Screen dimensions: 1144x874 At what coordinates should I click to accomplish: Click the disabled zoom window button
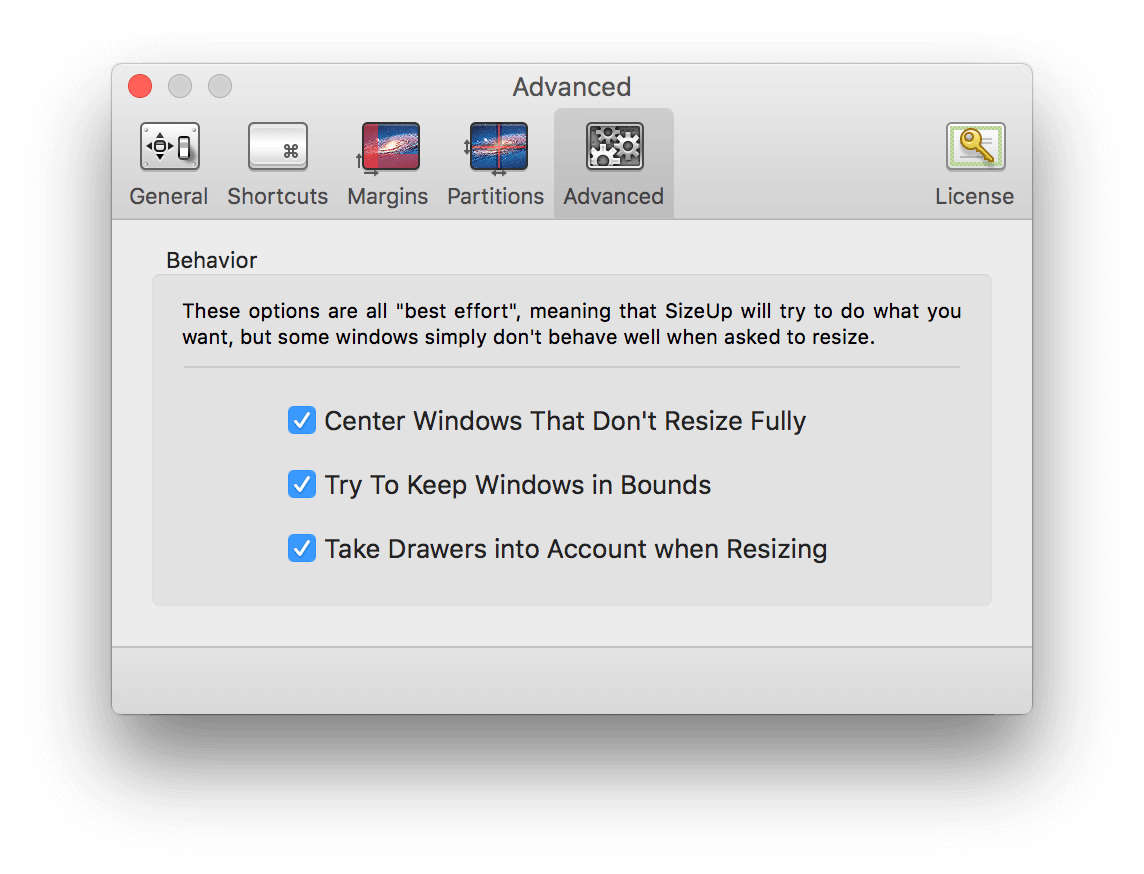click(220, 86)
